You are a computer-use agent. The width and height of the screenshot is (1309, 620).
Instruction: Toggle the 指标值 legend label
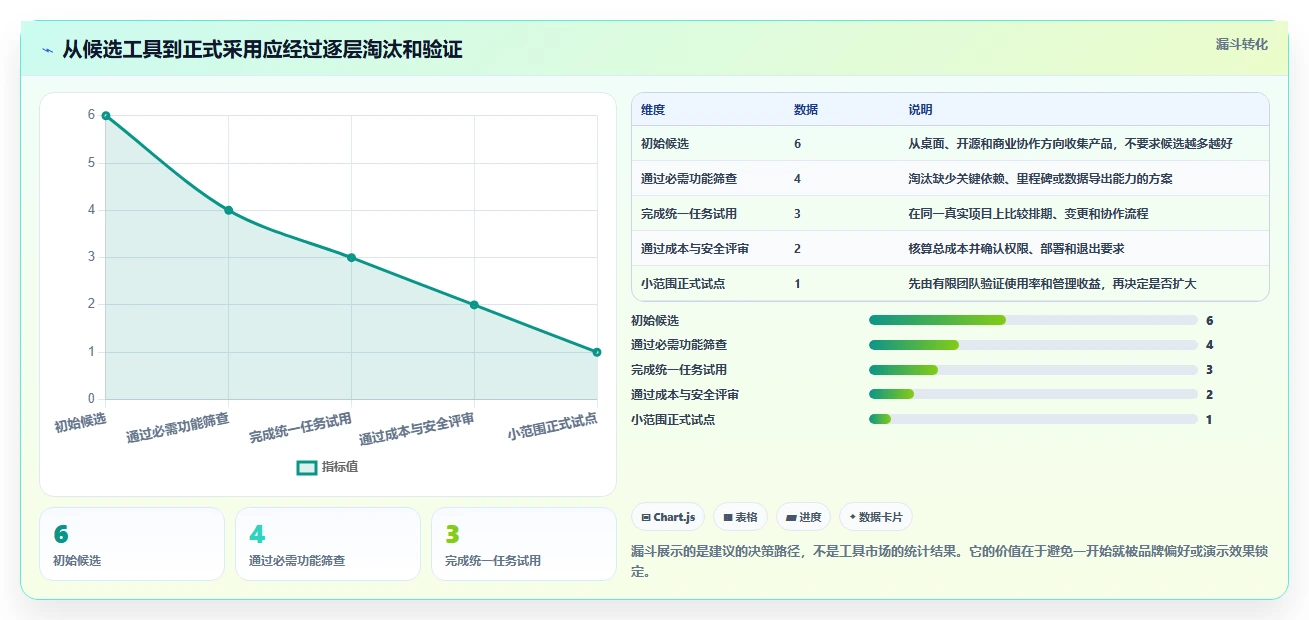click(x=340, y=467)
